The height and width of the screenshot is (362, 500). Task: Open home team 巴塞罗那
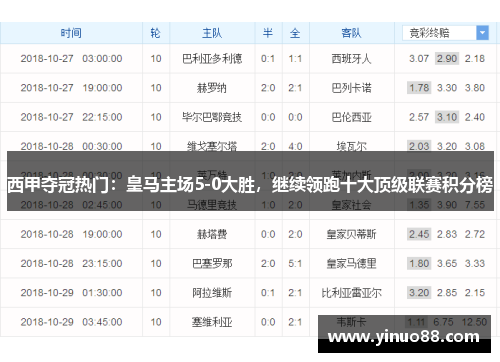[x=212, y=264]
